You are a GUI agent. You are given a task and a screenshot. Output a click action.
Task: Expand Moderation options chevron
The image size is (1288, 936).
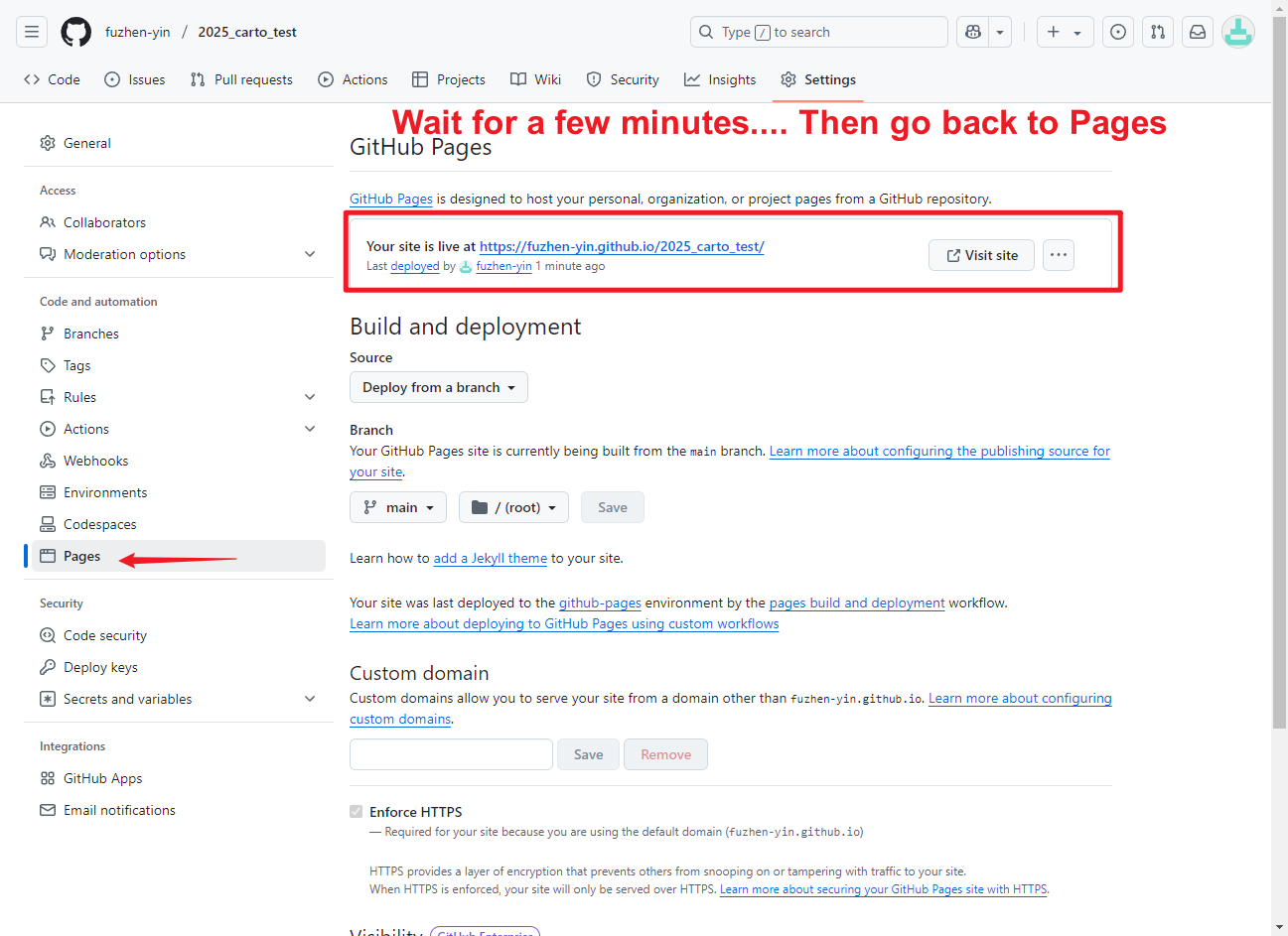pyautogui.click(x=310, y=254)
